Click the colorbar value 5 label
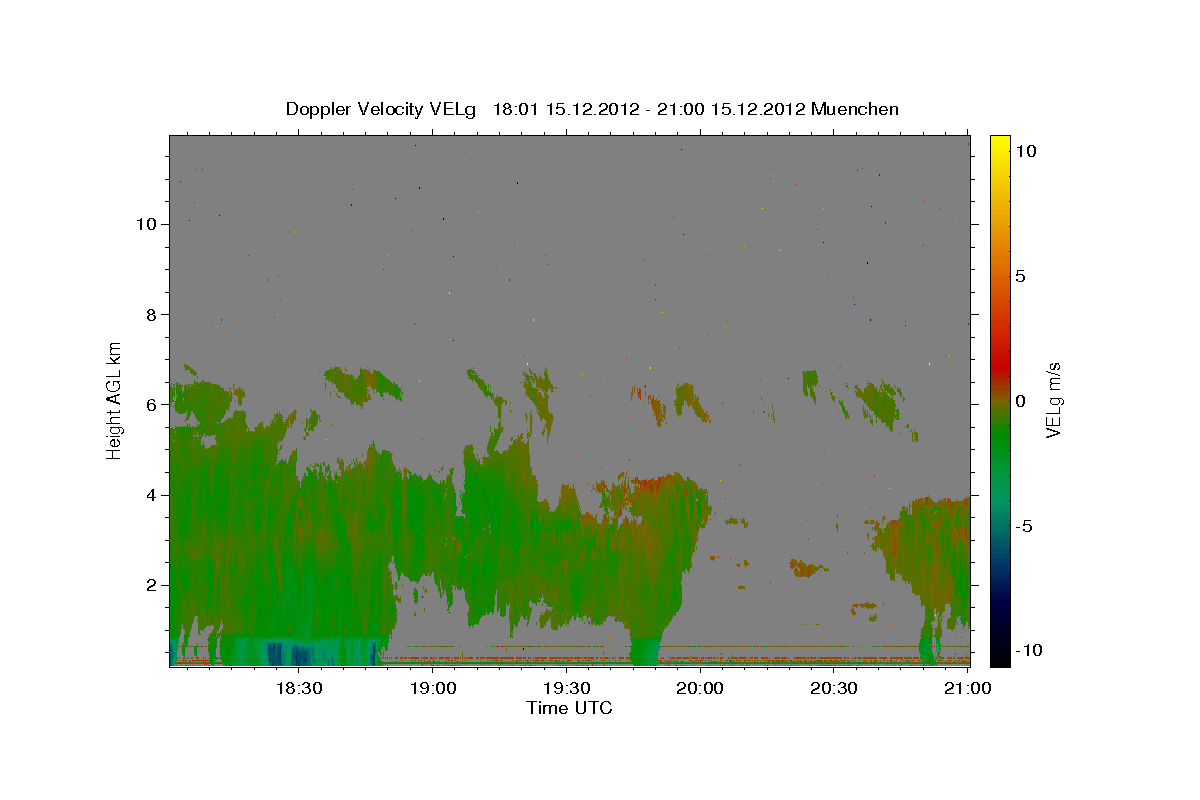The width and height of the screenshot is (1200, 800). pos(1020,276)
